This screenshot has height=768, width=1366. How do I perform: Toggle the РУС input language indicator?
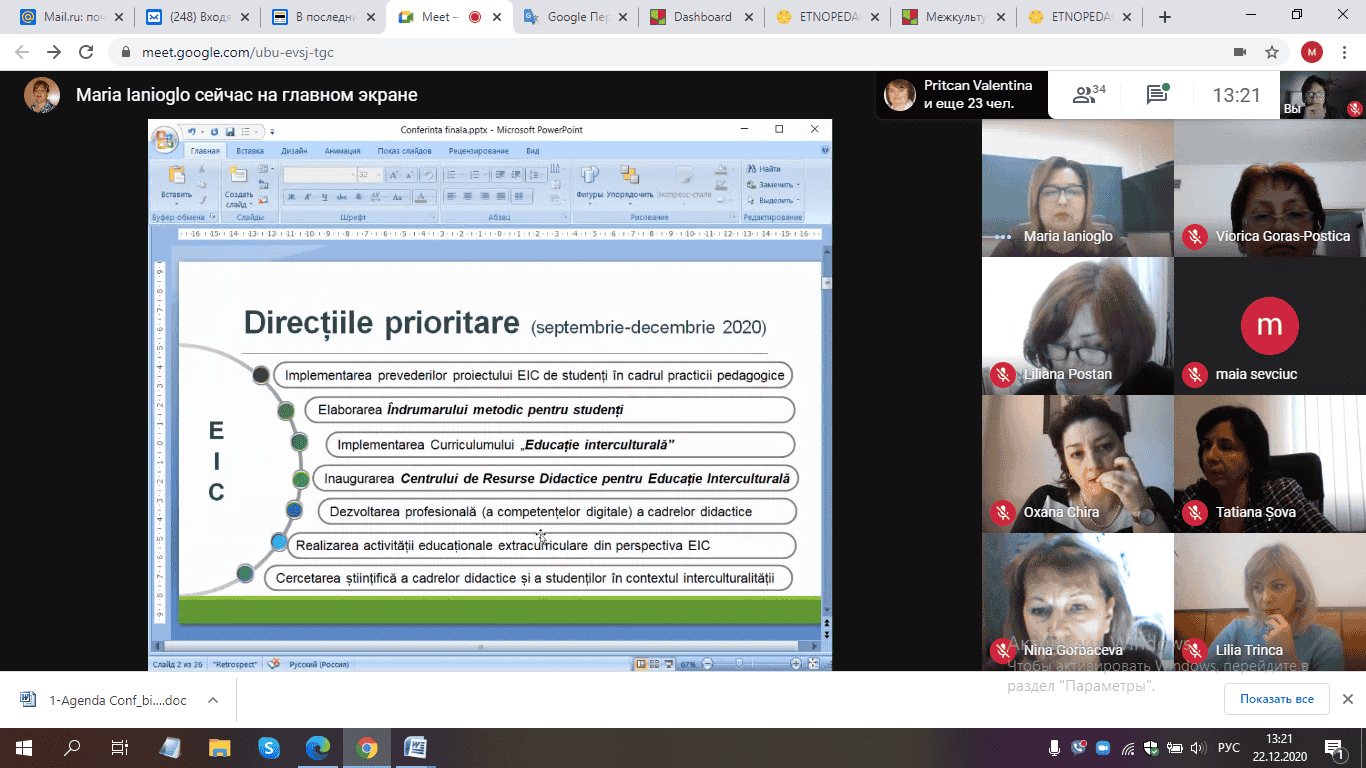point(1229,748)
